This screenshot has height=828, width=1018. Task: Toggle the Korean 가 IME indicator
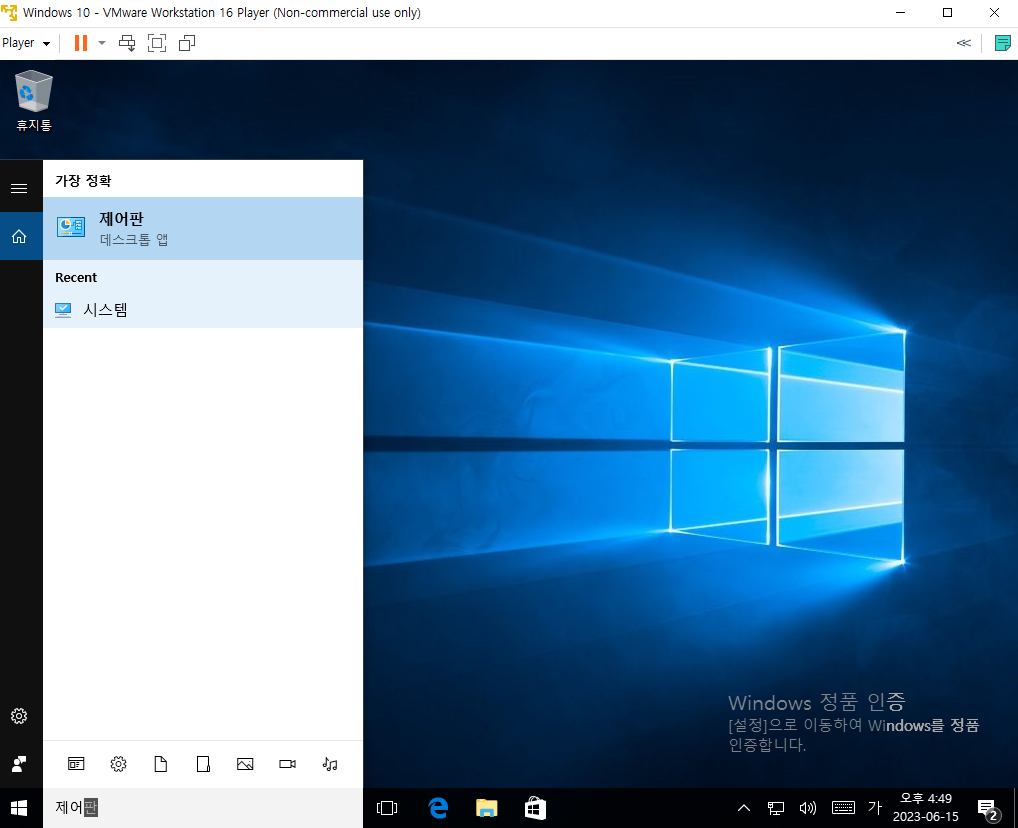[875, 807]
